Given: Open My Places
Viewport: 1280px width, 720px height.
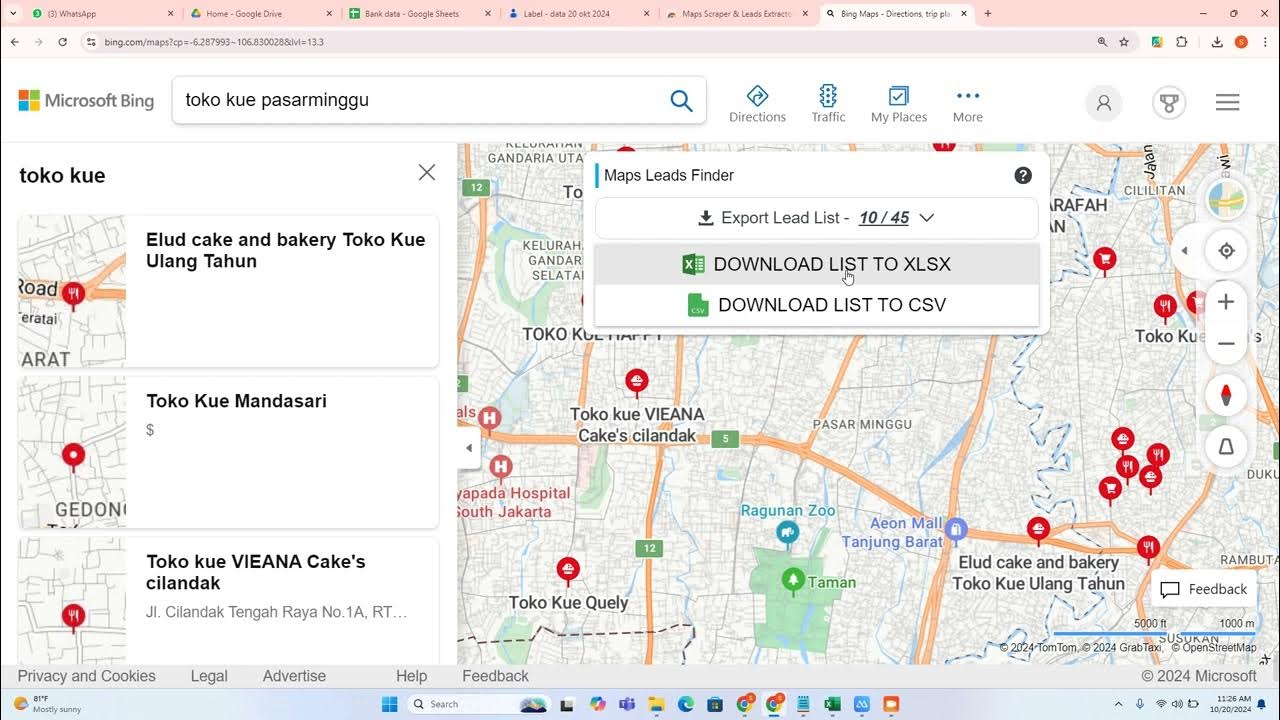Looking at the screenshot, I should tap(899, 104).
